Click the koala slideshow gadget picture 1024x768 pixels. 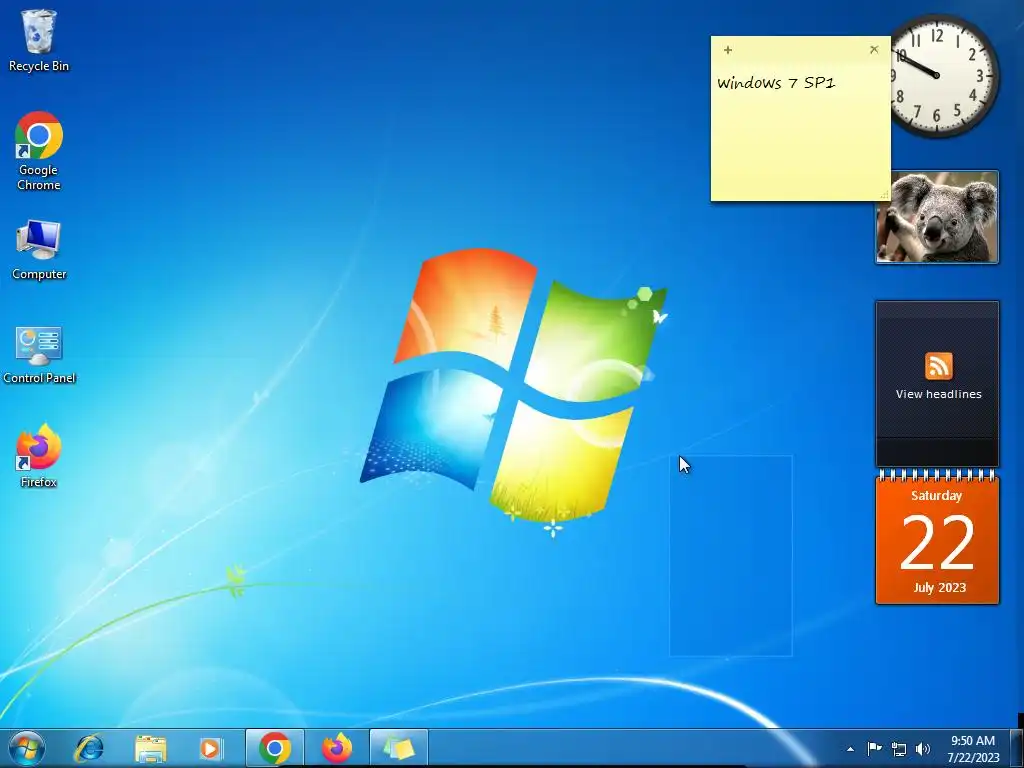[937, 217]
